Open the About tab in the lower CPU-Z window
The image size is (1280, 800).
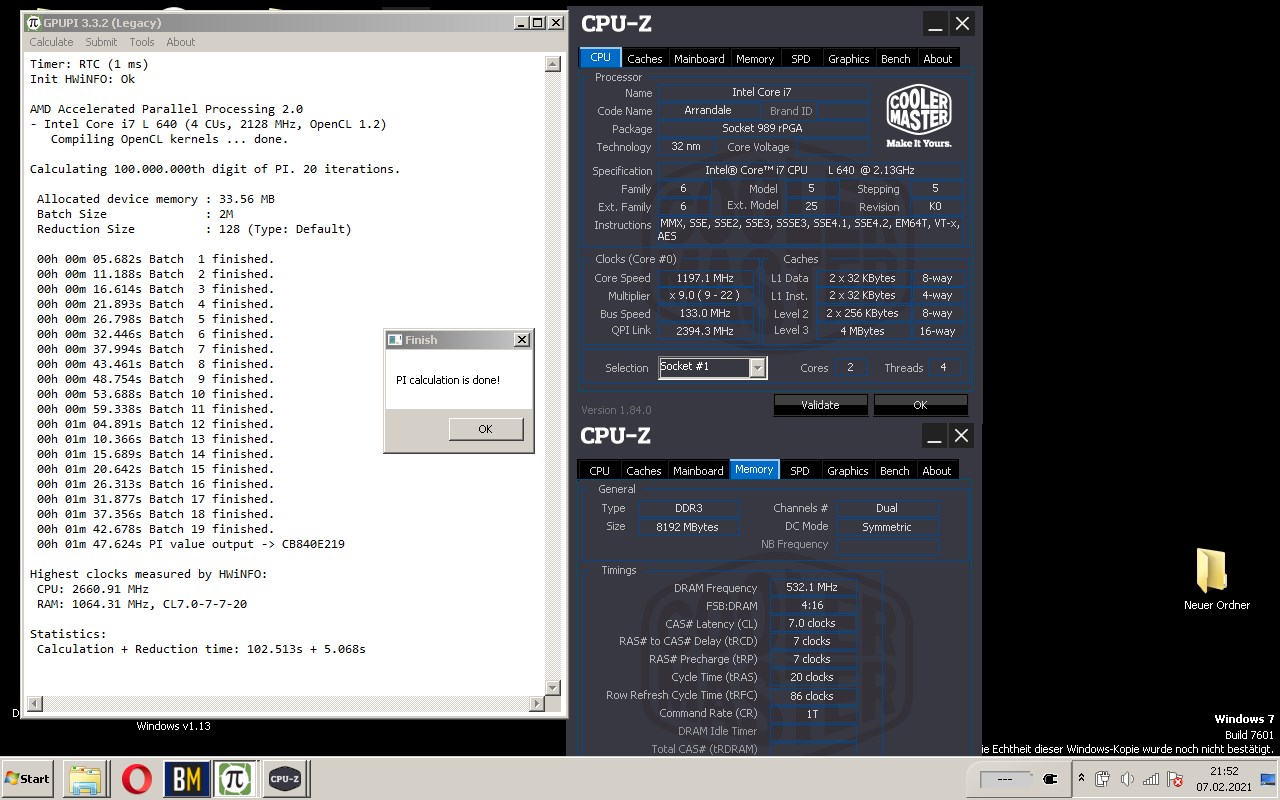(x=937, y=471)
